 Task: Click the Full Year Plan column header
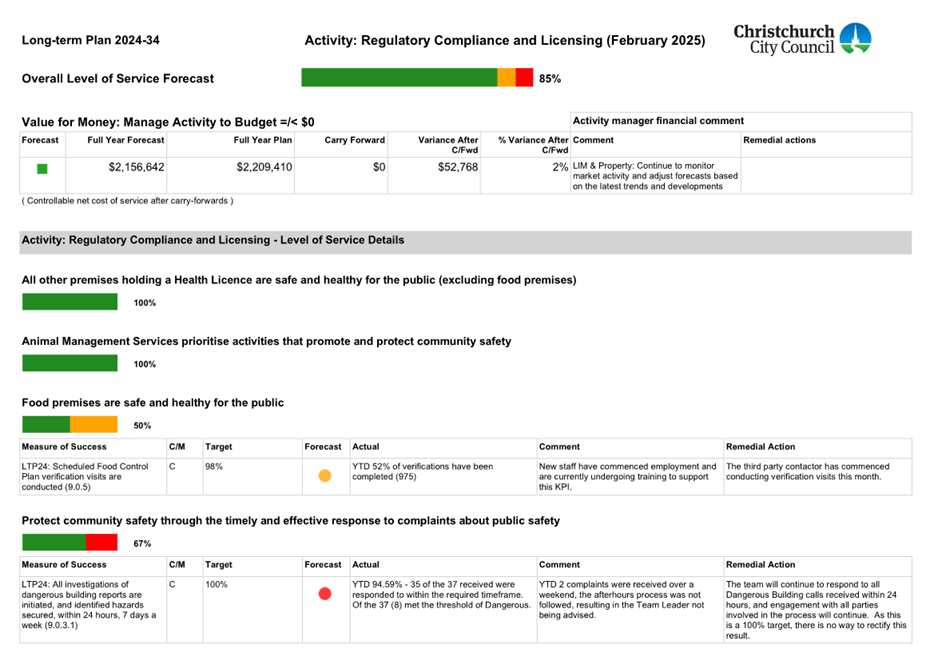pos(263,140)
